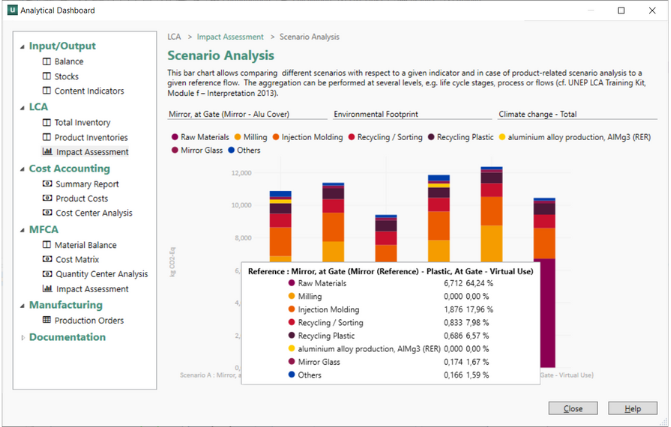
Task: Open the Quantity Center Analysis icon
Action: pyautogui.click(x=47, y=274)
